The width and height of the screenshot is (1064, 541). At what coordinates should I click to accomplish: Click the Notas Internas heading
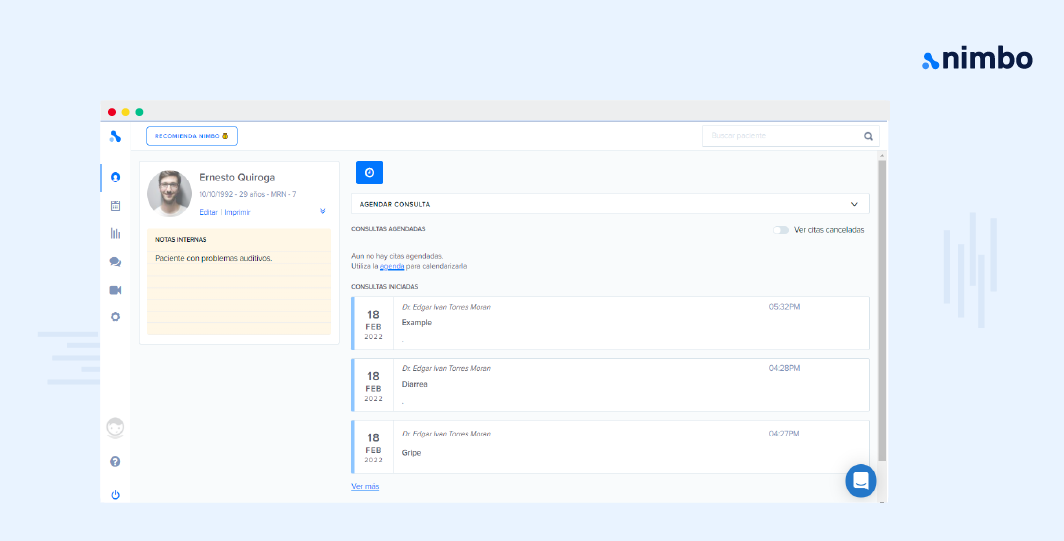pyautogui.click(x=180, y=240)
